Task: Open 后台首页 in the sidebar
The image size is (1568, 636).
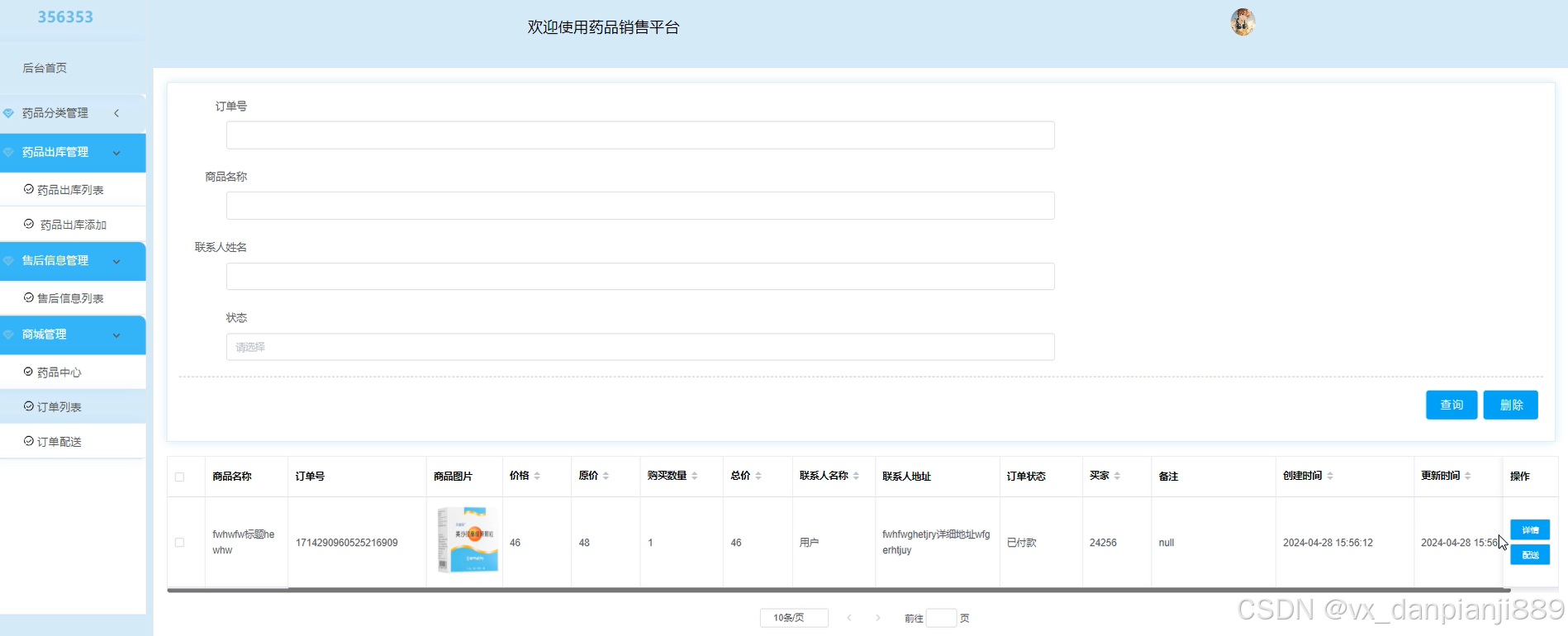Action: 45,68
